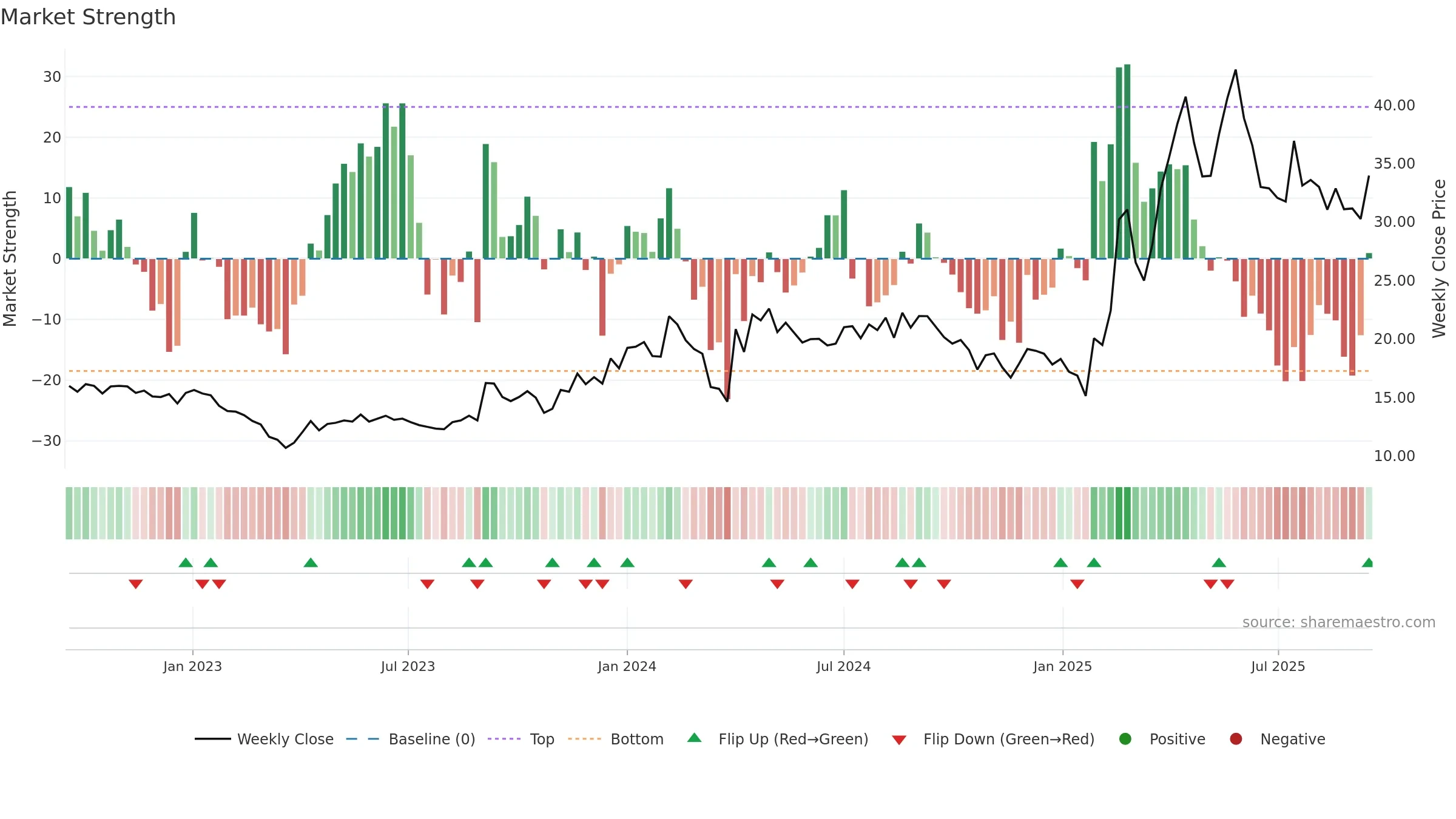Click the chart title at top left

click(88, 17)
